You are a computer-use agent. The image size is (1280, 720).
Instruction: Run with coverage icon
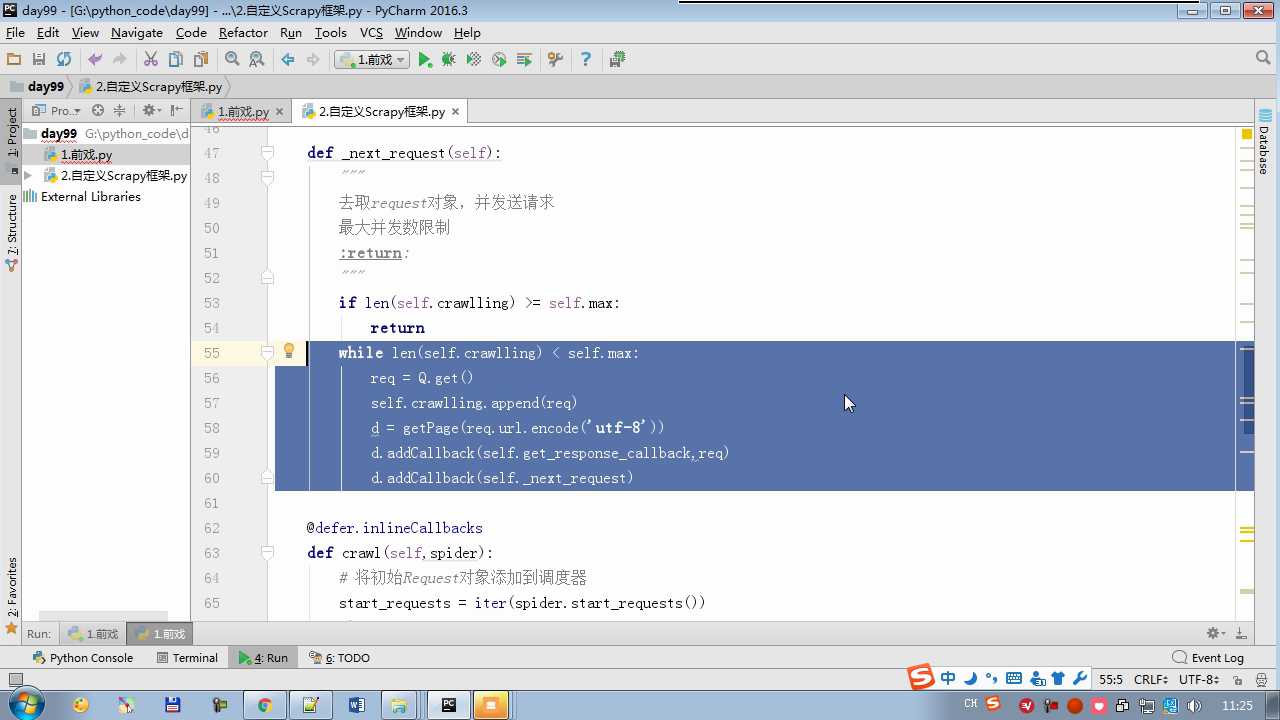pos(474,60)
